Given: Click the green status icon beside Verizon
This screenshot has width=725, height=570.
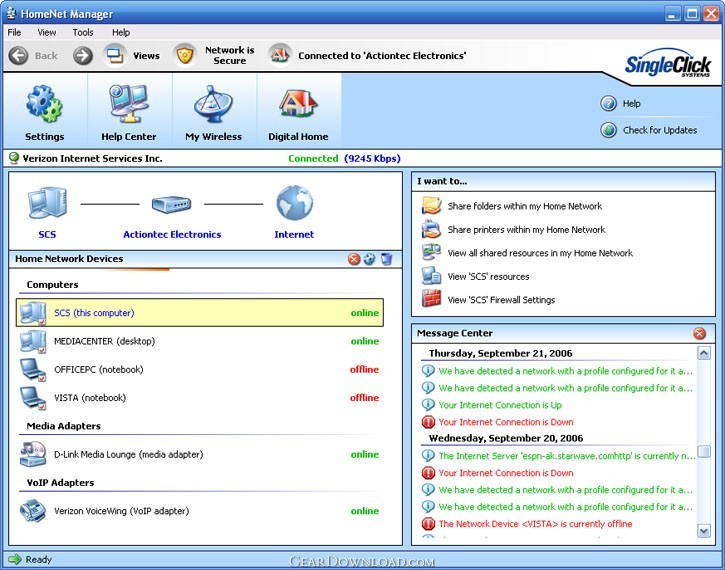Looking at the screenshot, I should [14, 158].
